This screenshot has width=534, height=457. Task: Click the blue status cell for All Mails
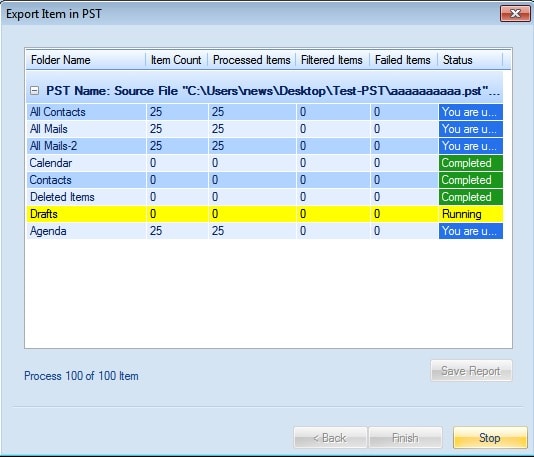(x=471, y=129)
